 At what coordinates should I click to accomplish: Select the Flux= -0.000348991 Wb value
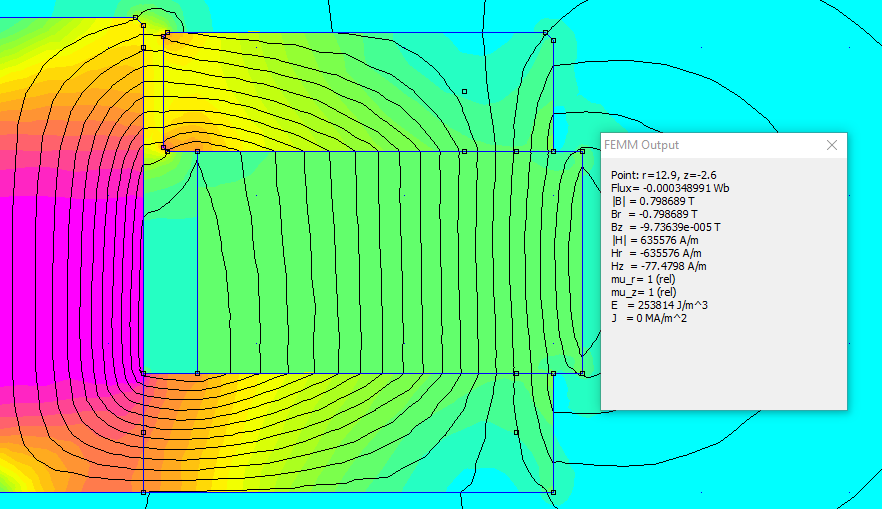(x=670, y=188)
